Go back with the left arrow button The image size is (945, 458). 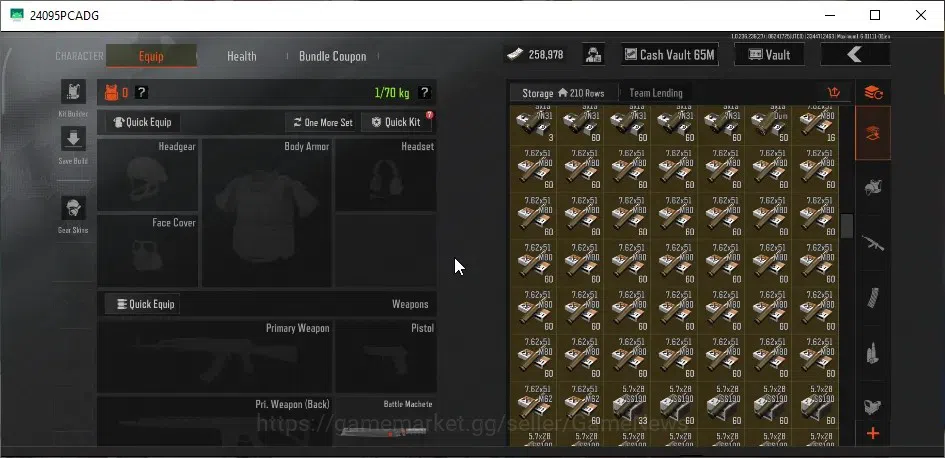tap(855, 55)
